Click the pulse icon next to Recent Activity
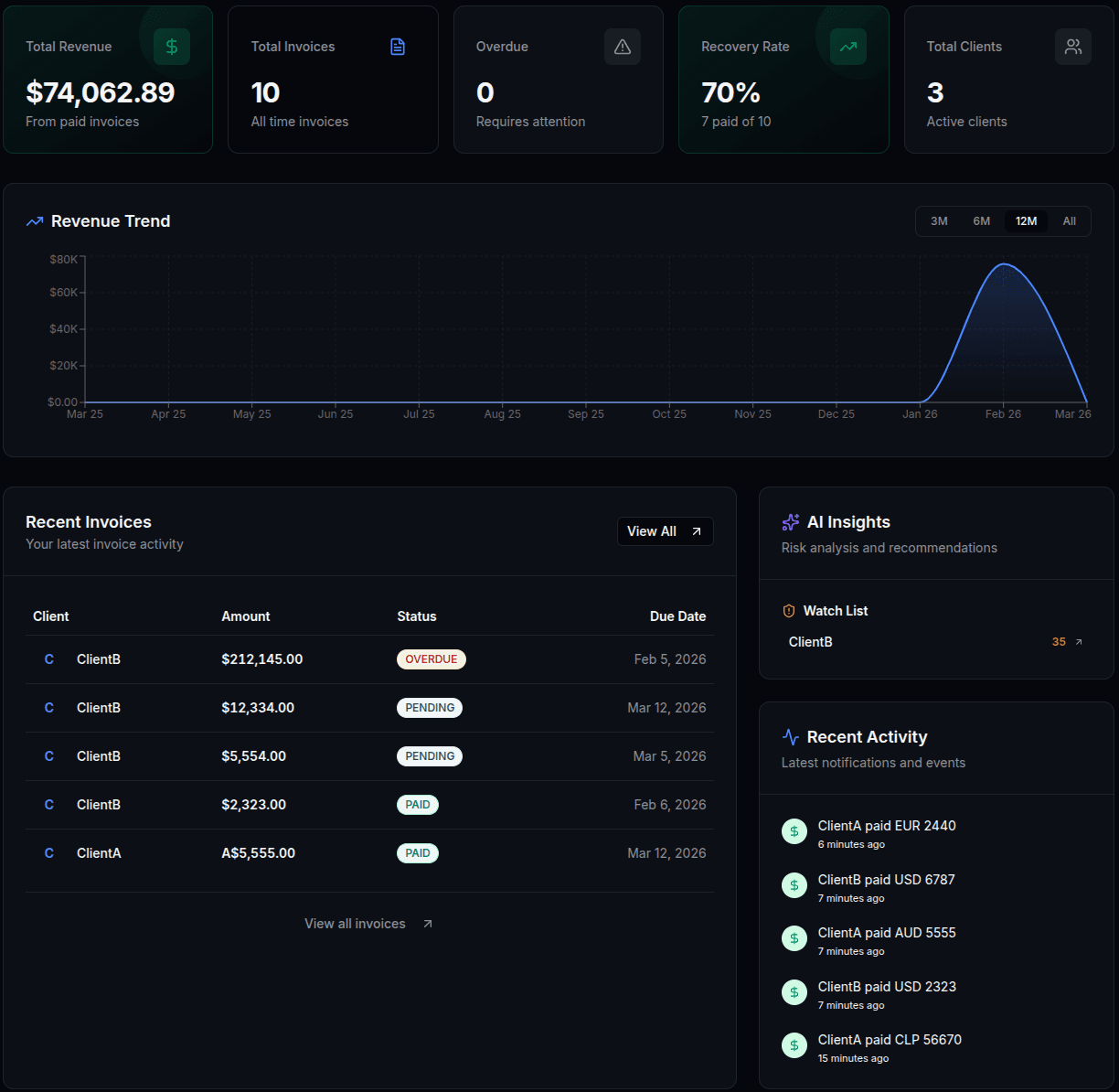 coord(790,736)
